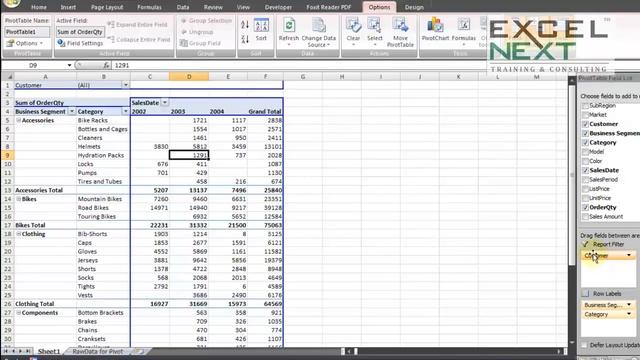Open the Formulas ribbon tab
Image resolution: width=640 pixels, height=360 pixels.
(149, 7)
